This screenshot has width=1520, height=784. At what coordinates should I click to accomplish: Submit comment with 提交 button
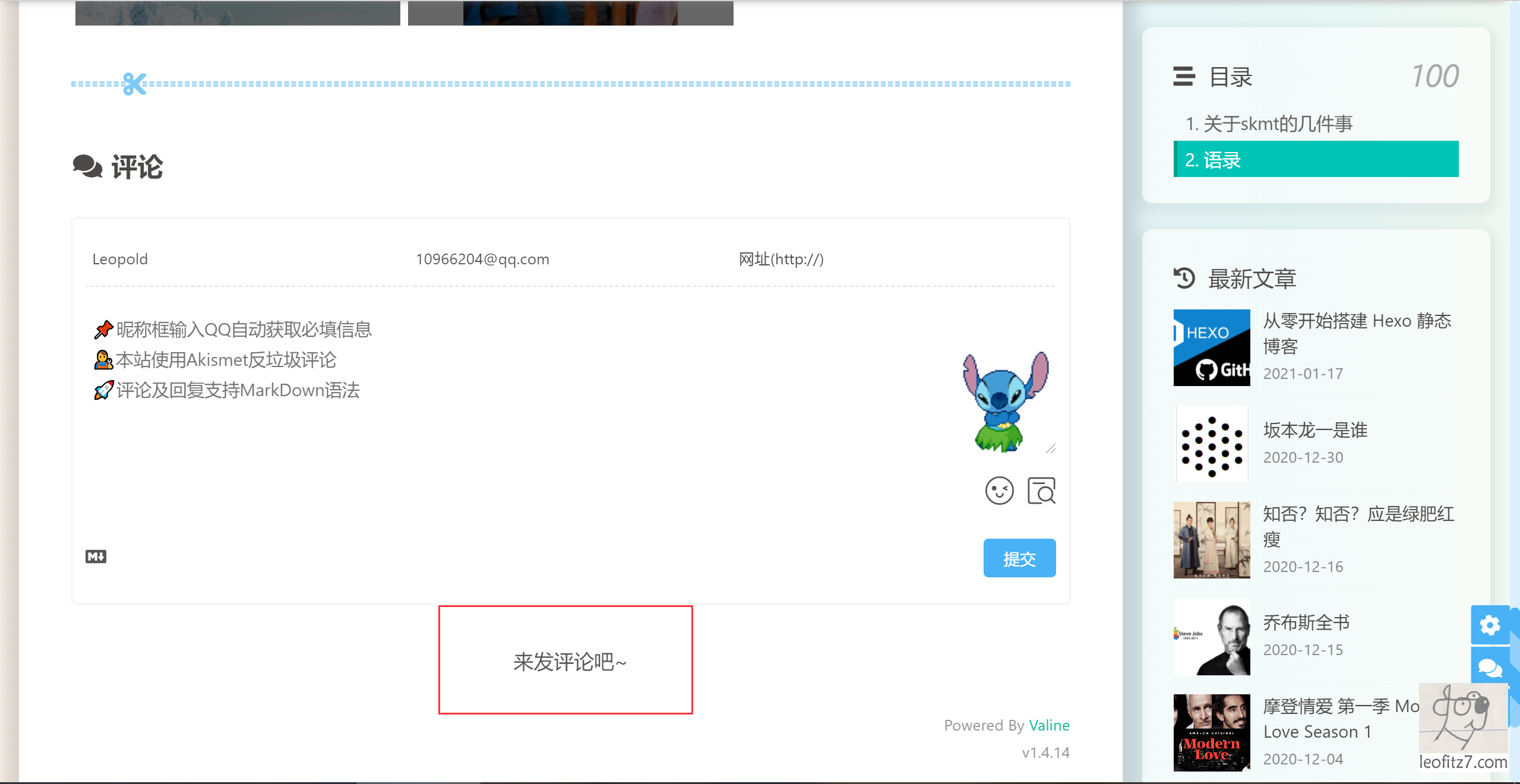point(1019,558)
